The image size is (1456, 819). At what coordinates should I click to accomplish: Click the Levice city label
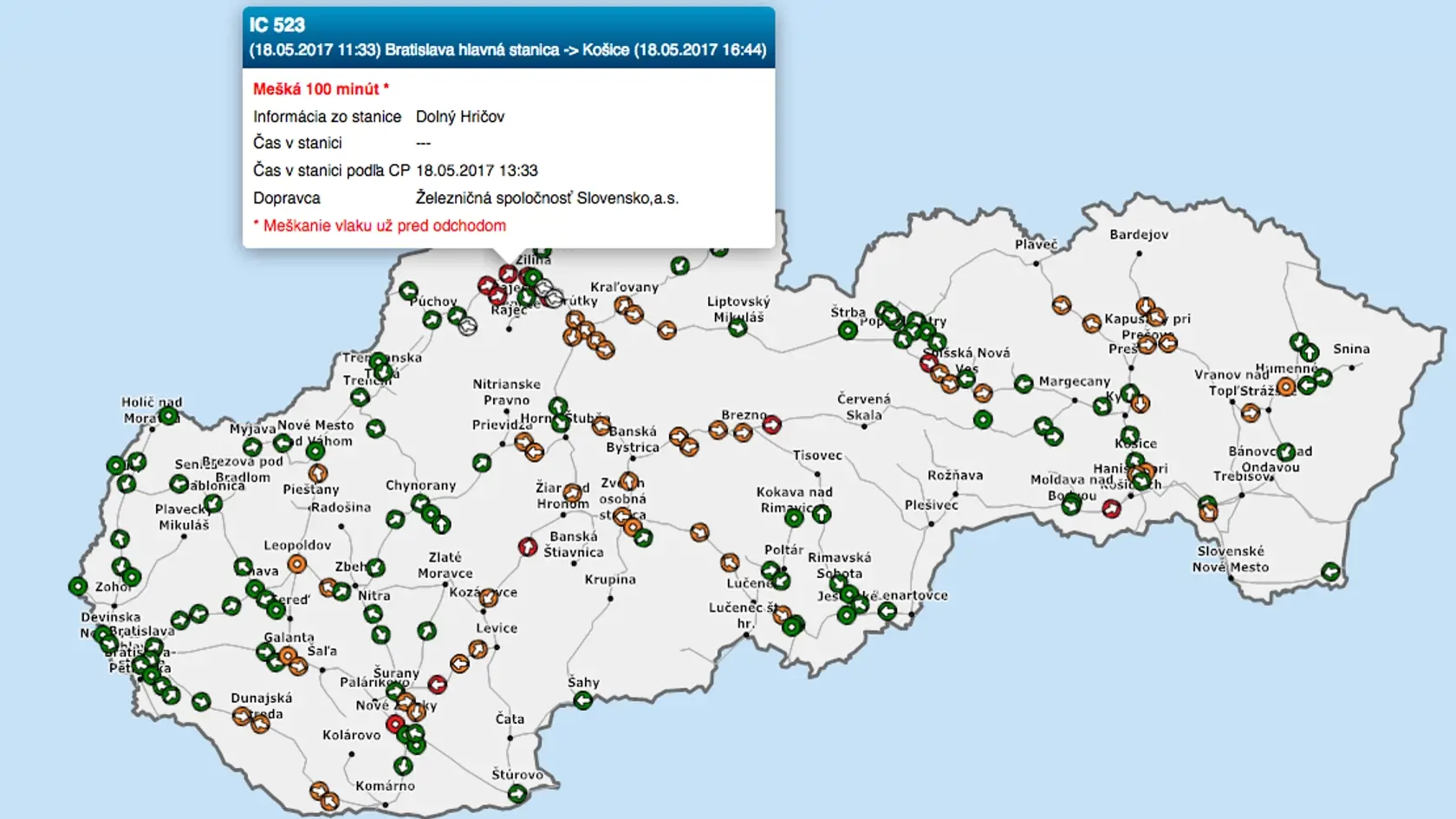497,628
